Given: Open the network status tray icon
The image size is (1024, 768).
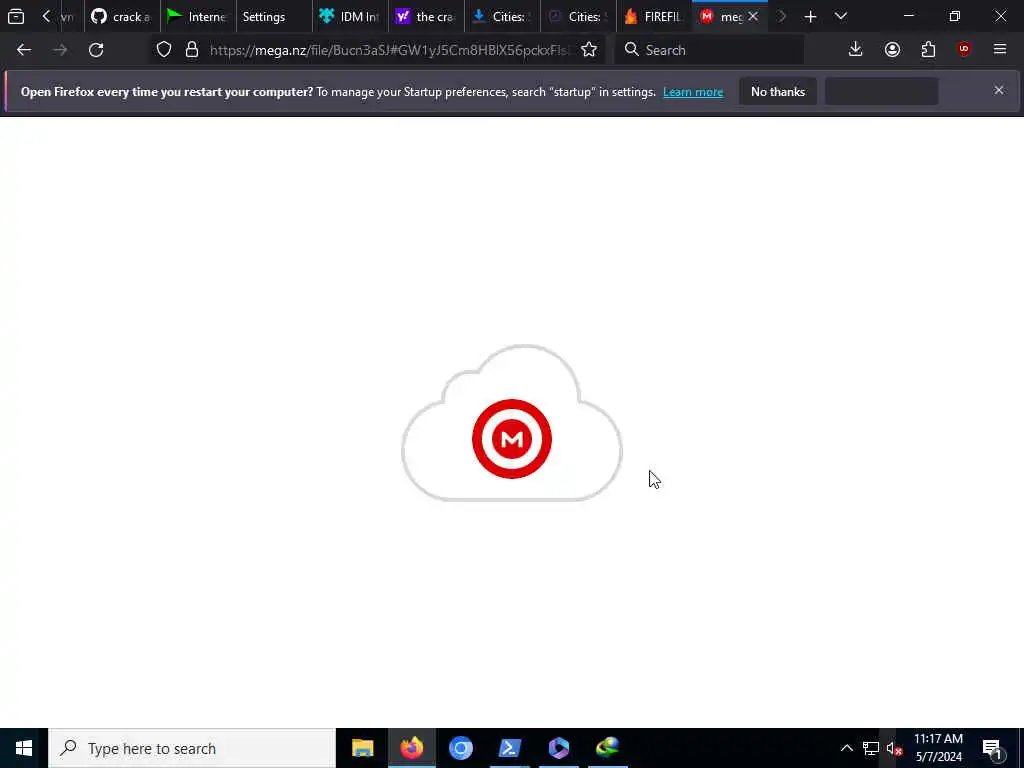Looking at the screenshot, I should click(x=871, y=748).
